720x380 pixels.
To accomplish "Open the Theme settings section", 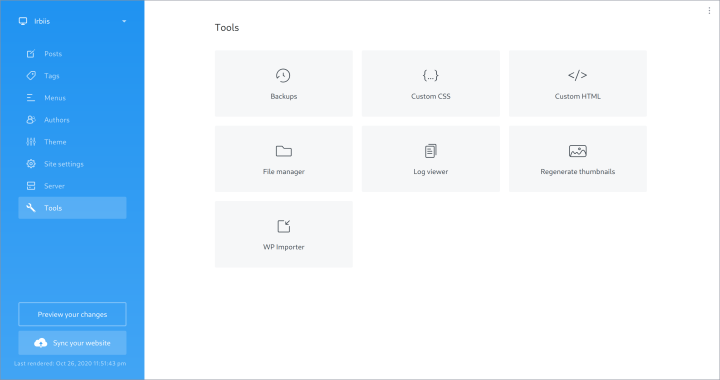I will click(72, 142).
